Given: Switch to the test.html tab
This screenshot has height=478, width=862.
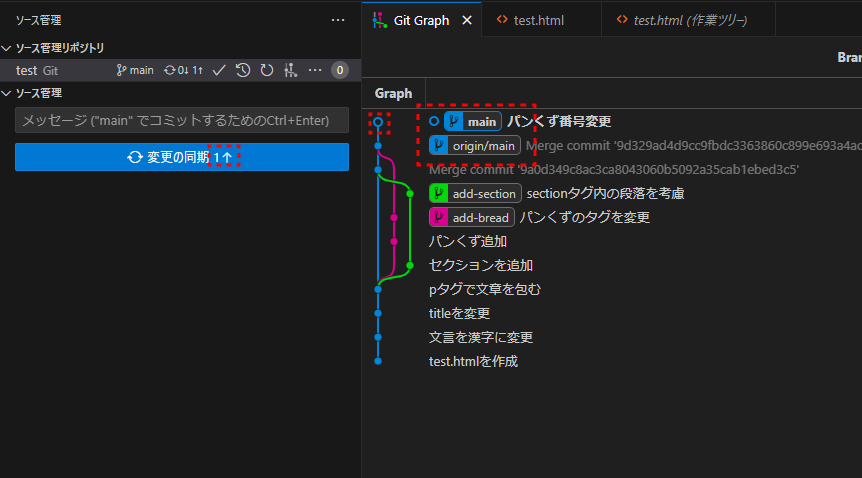Looking at the screenshot, I should (539, 20).
